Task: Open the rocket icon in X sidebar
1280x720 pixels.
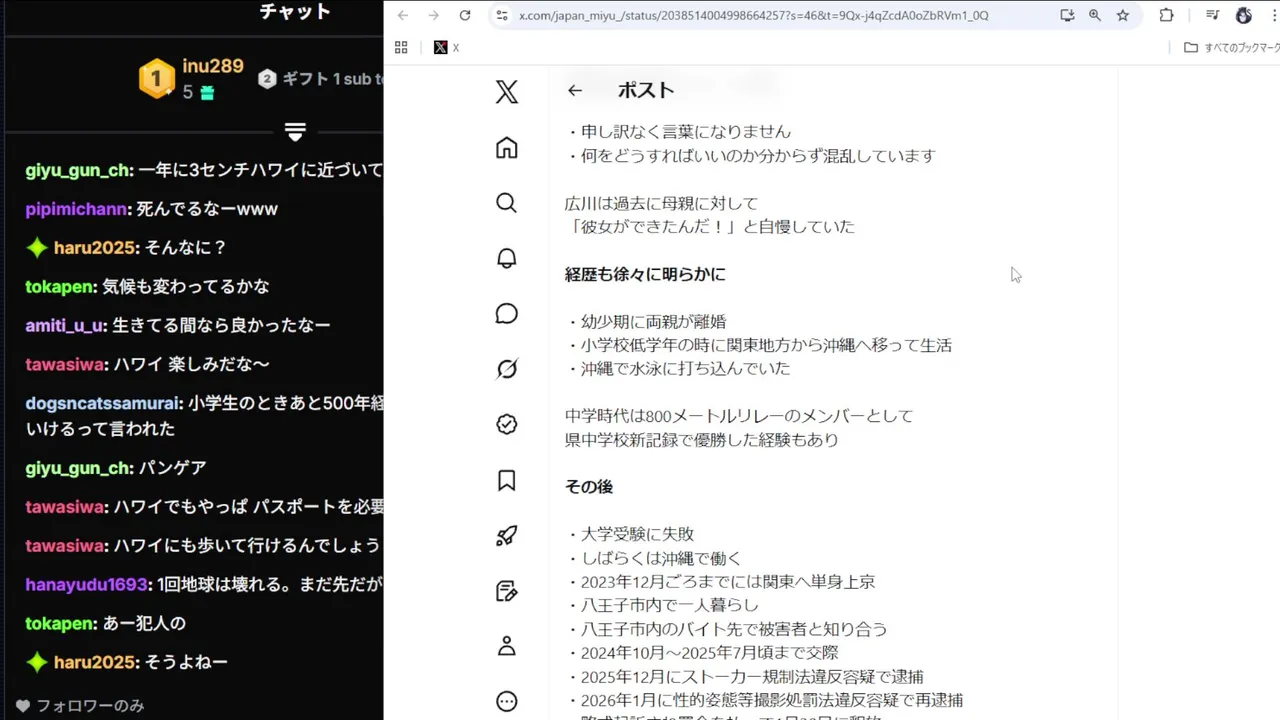Action: (507, 536)
